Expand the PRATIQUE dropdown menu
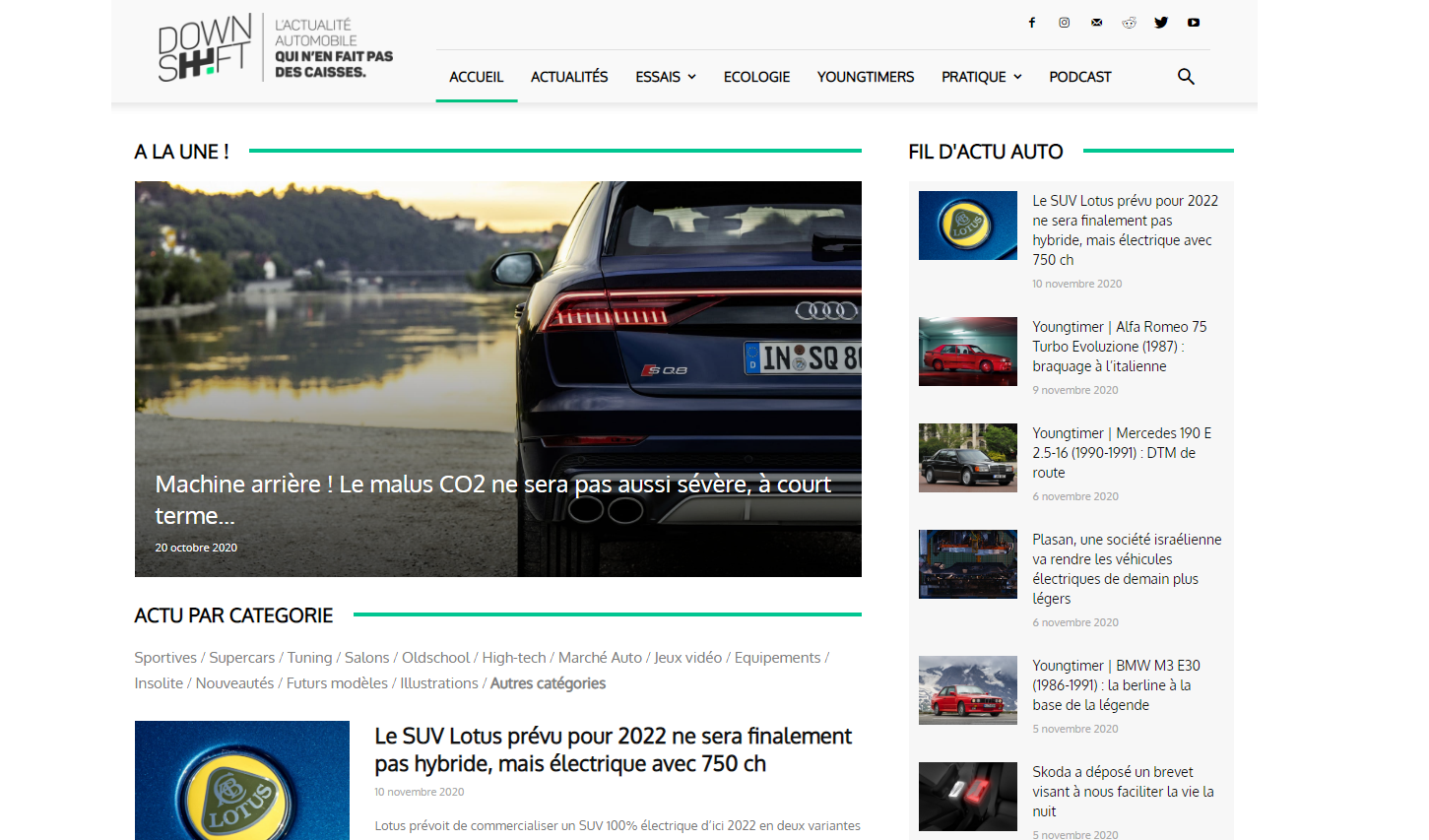Image resolution: width=1429 pixels, height=840 pixels. point(981,77)
